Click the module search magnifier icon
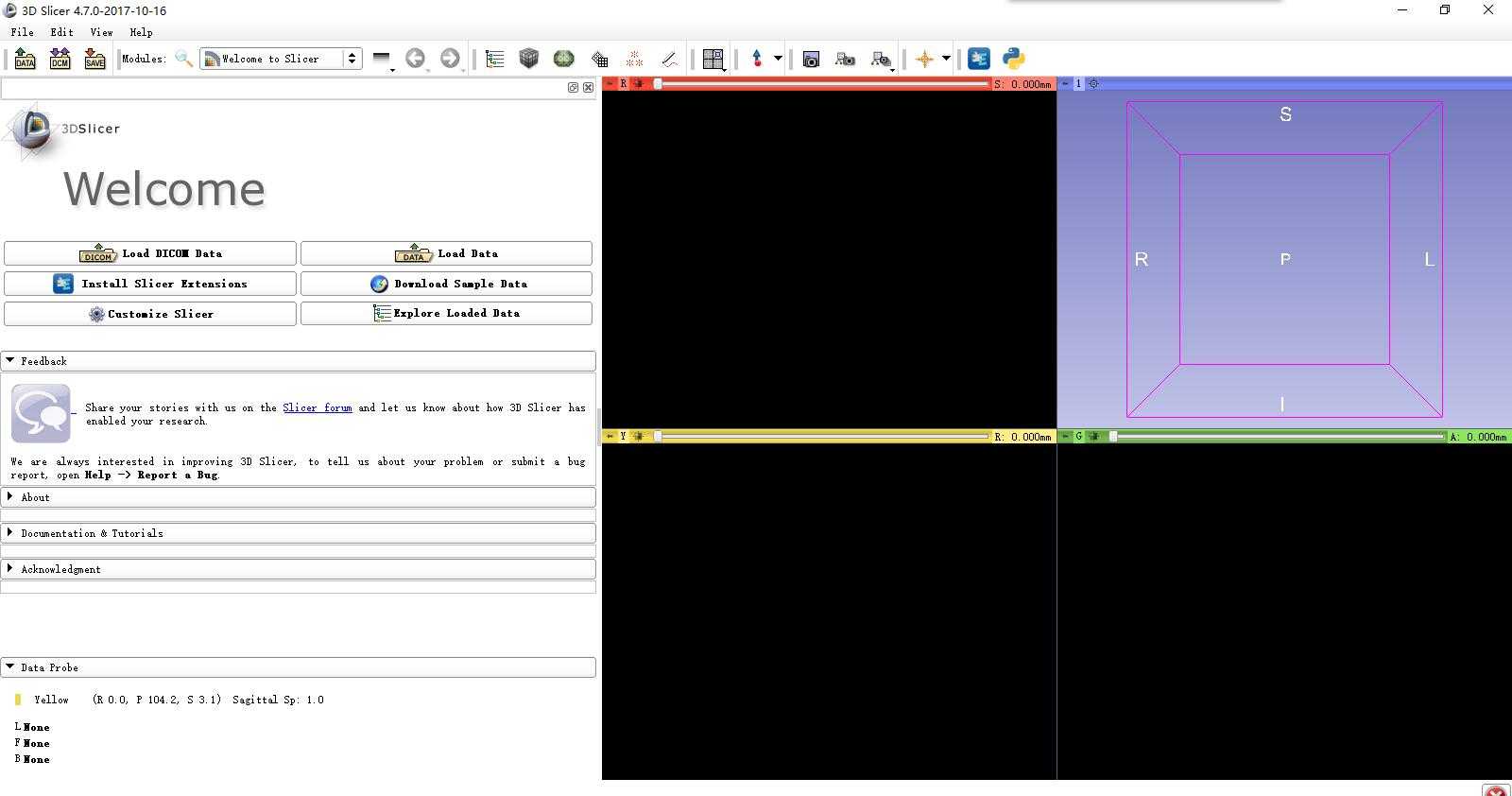The width and height of the screenshot is (1512, 796). pyautogui.click(x=183, y=59)
